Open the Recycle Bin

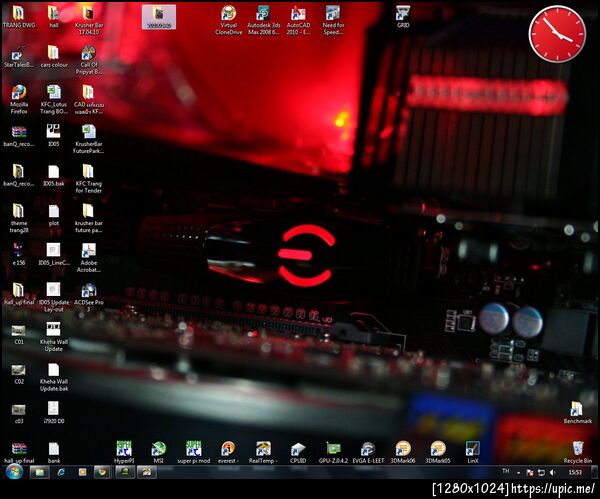click(577, 452)
